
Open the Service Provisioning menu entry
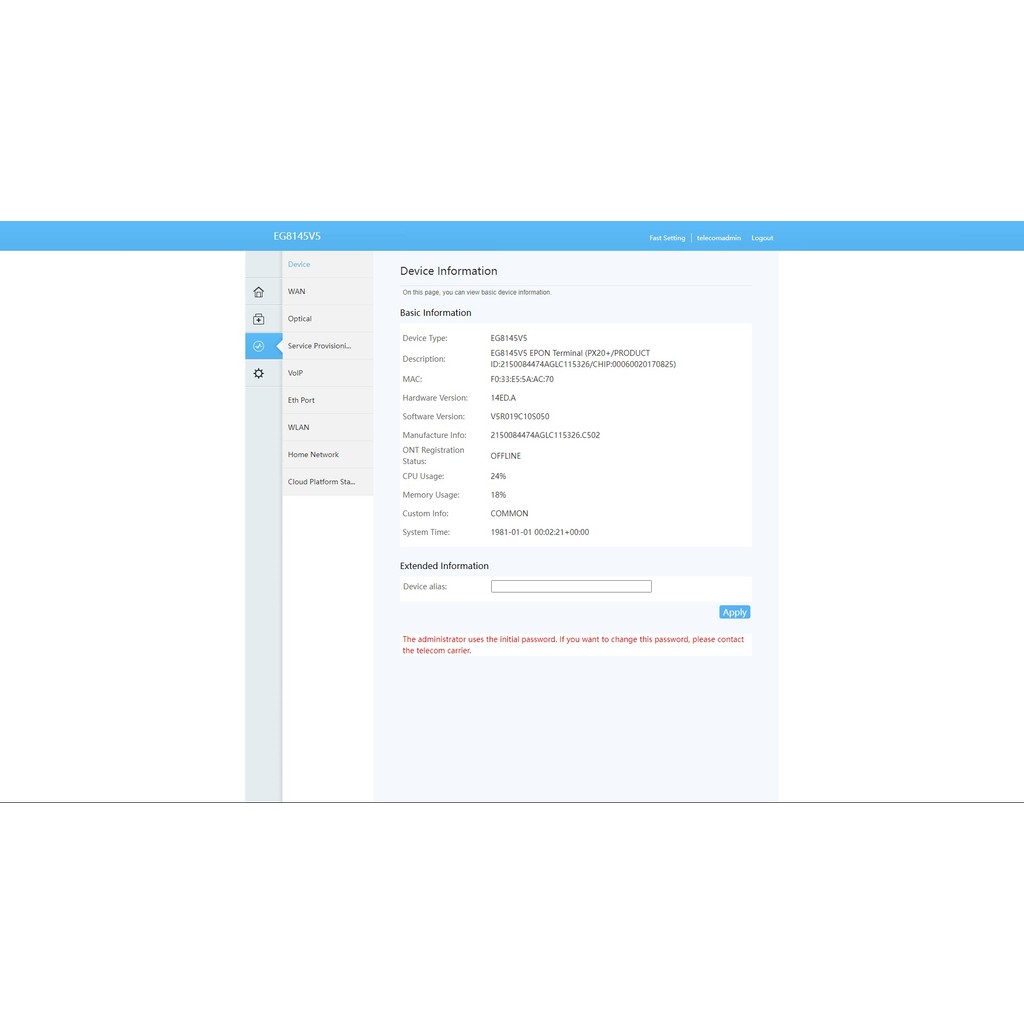(319, 346)
